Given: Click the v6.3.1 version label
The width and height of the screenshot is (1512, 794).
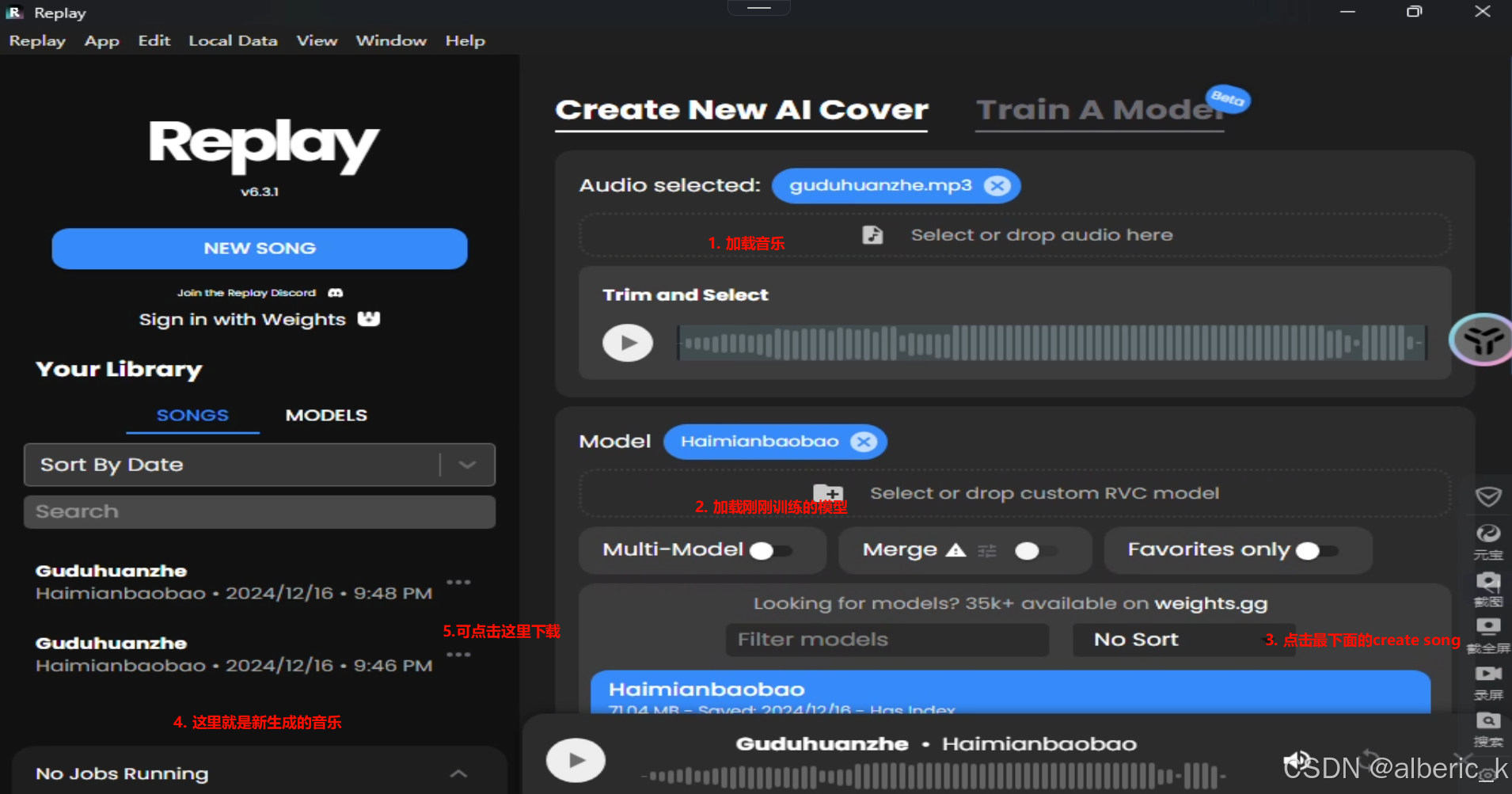Looking at the screenshot, I should 260,192.
